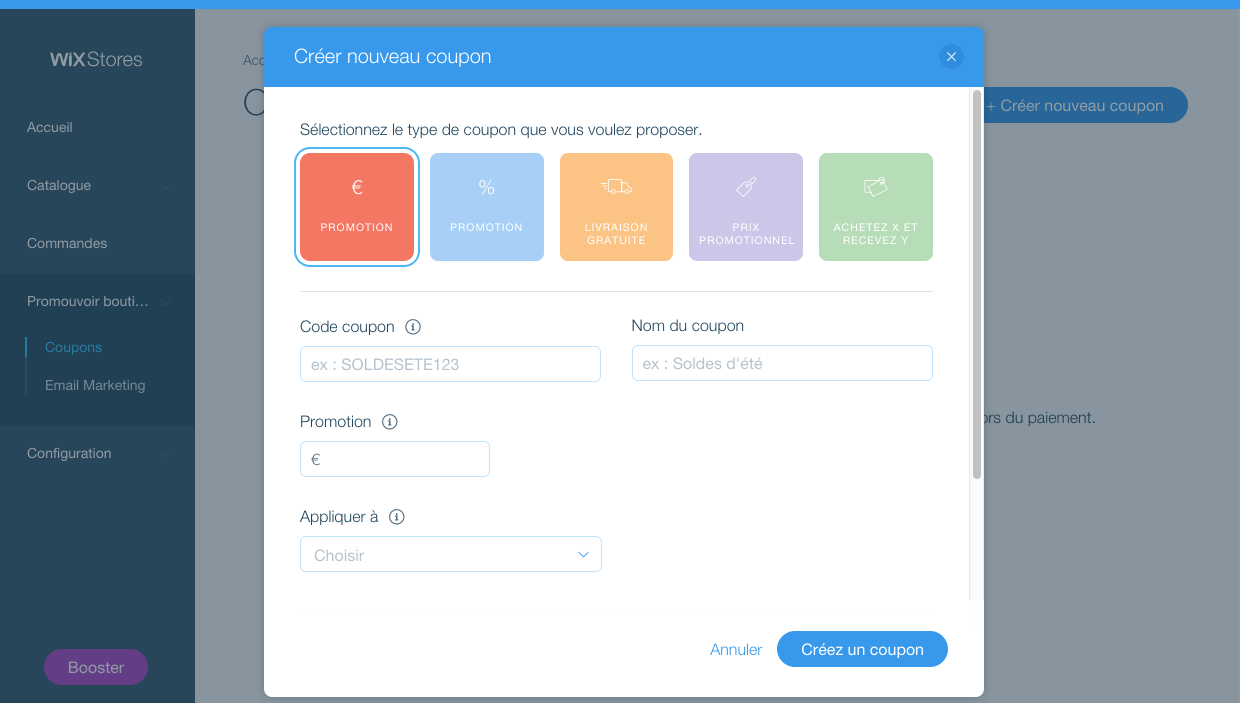Expand the Configuration sidebar section

165,454
